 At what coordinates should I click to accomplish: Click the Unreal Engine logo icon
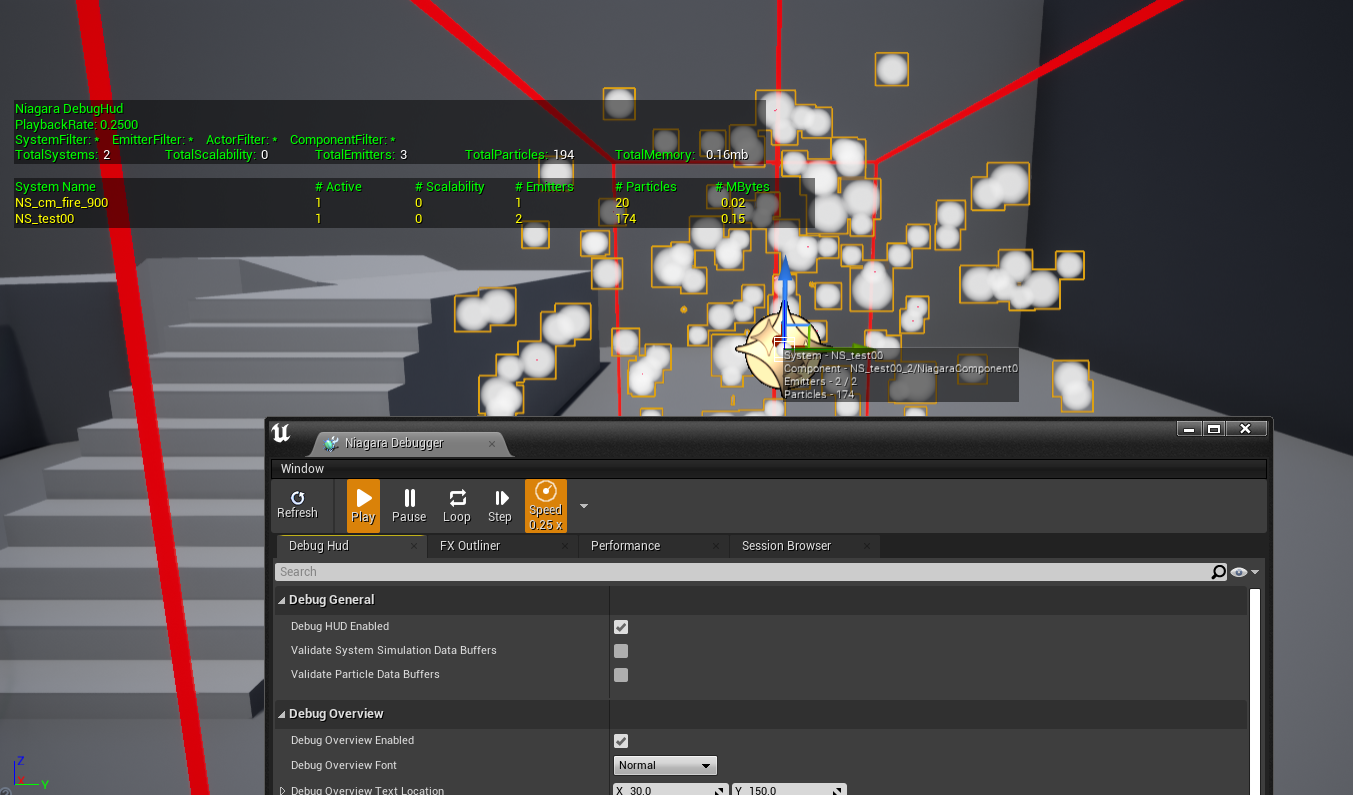click(282, 433)
